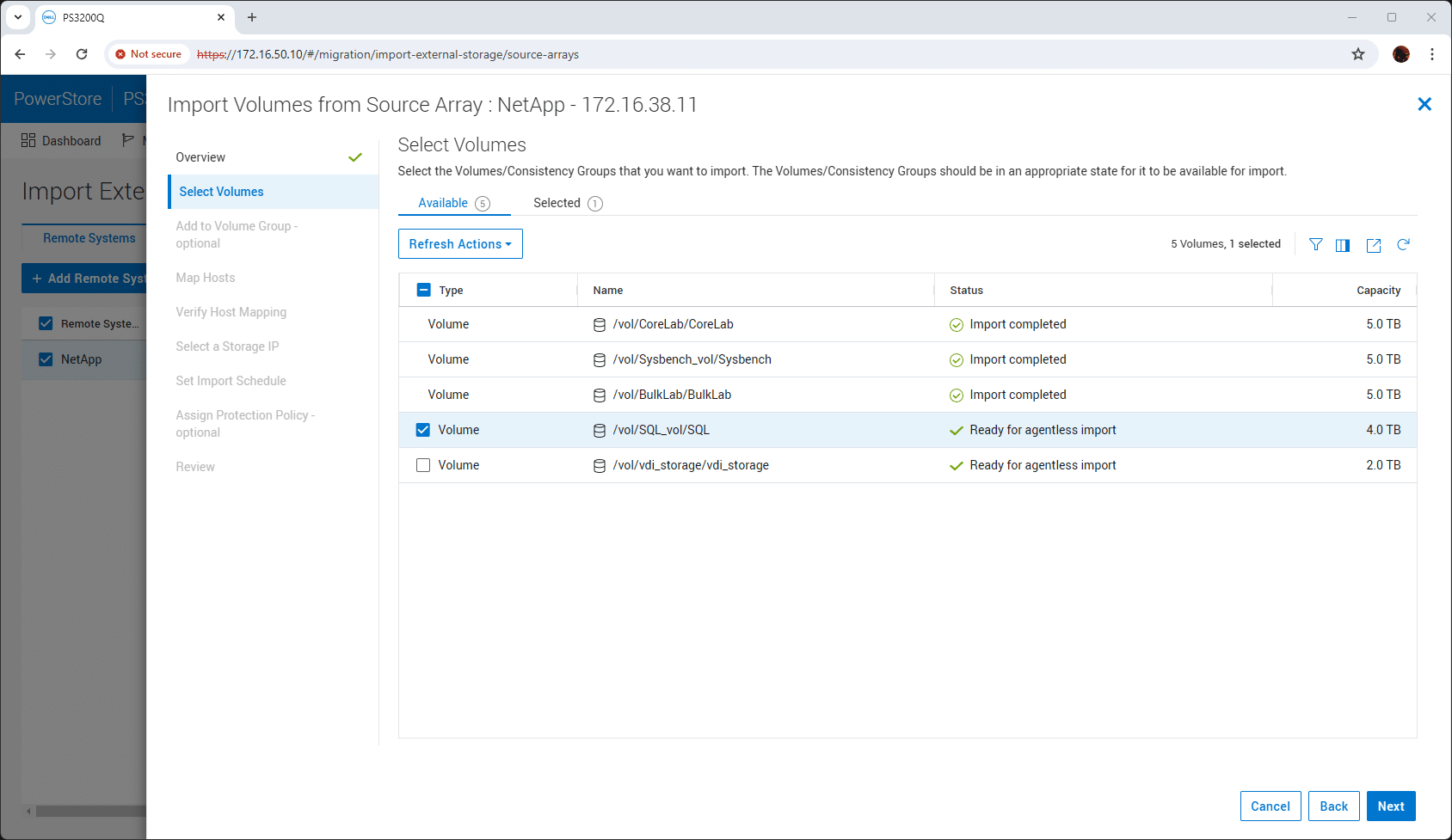Toggle the Remote System header checkbox
Screen dimensions: 1452x840
pyautogui.click(x=46, y=323)
